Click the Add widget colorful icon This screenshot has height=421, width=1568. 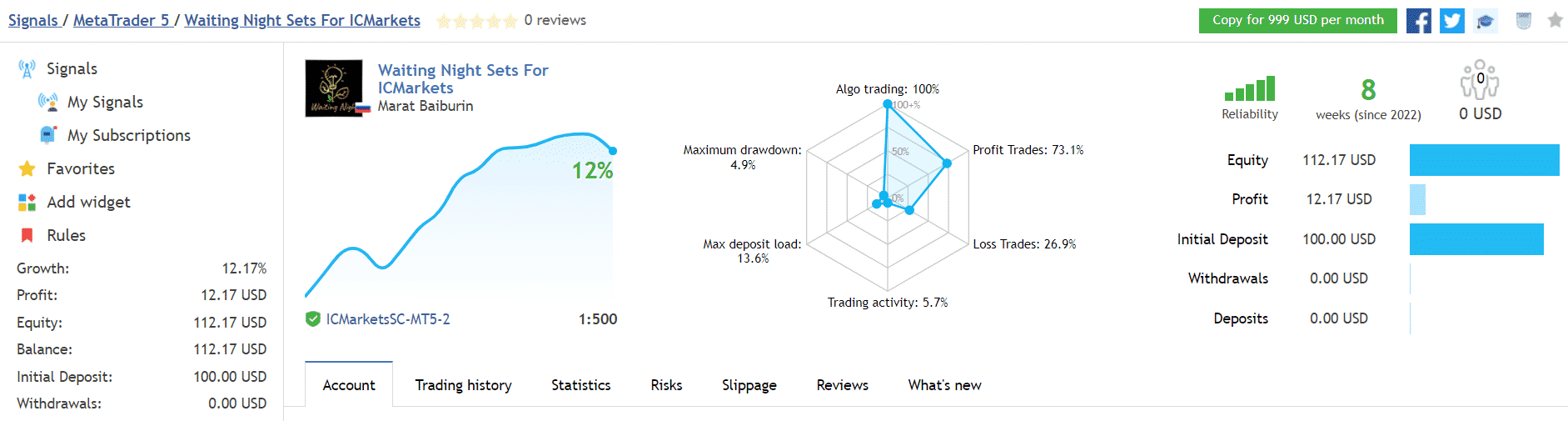27,202
